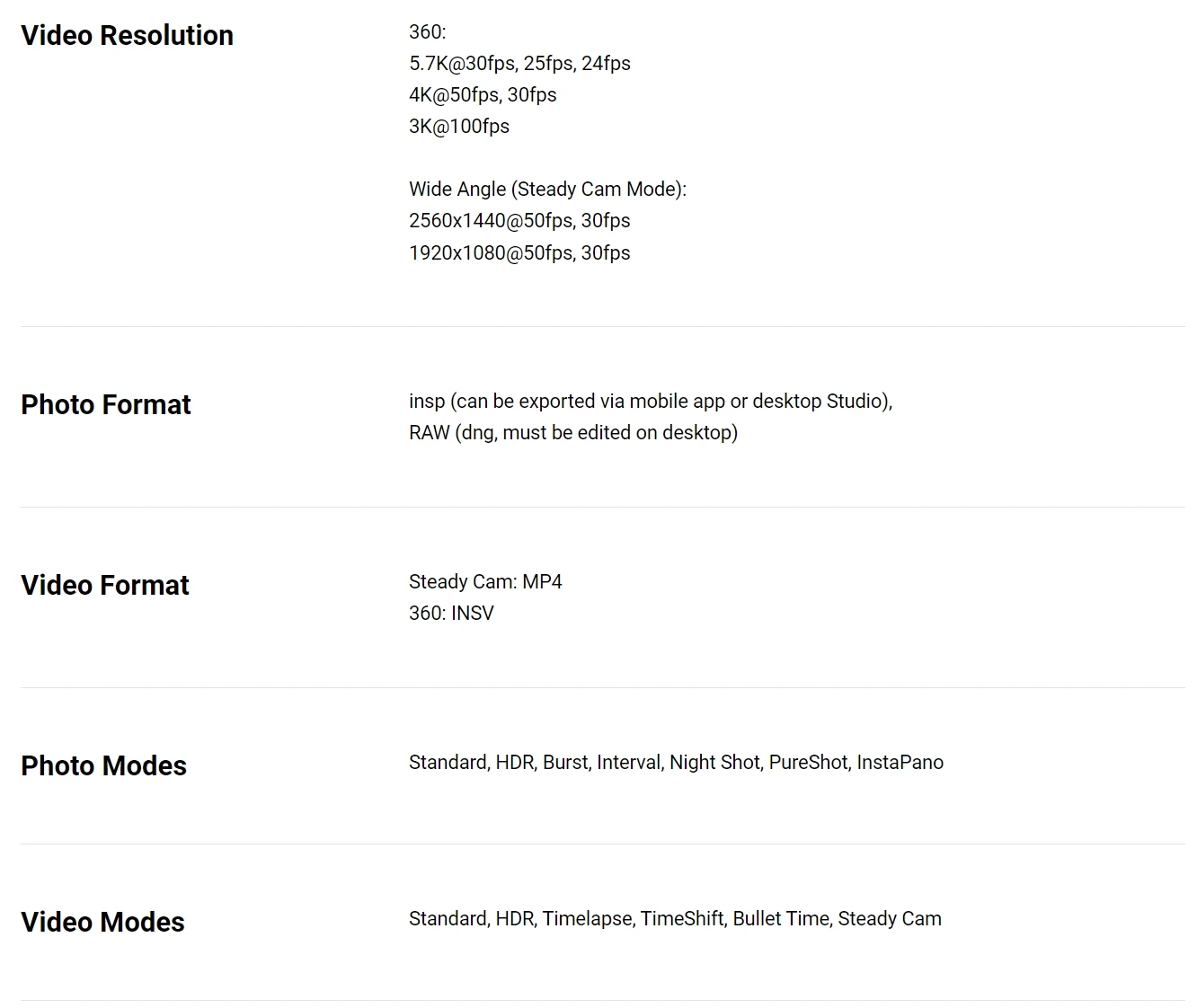This screenshot has height=1008, width=1197.
Task: Select the RAW (dng) format line
Action: [x=573, y=433]
